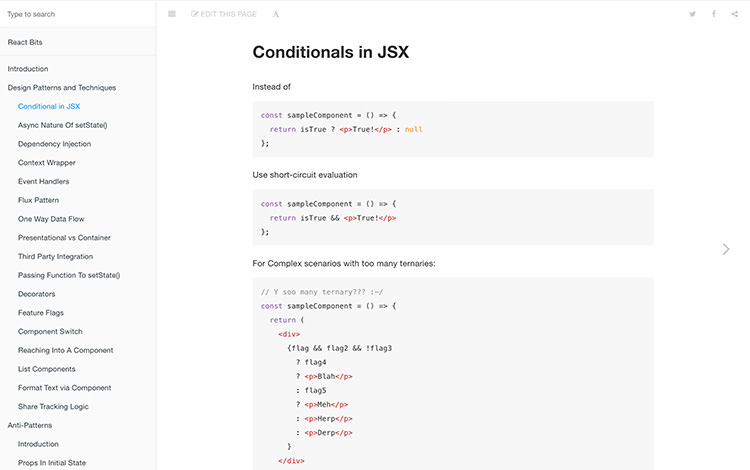Select Design Patterns and Techniques section

click(62, 88)
